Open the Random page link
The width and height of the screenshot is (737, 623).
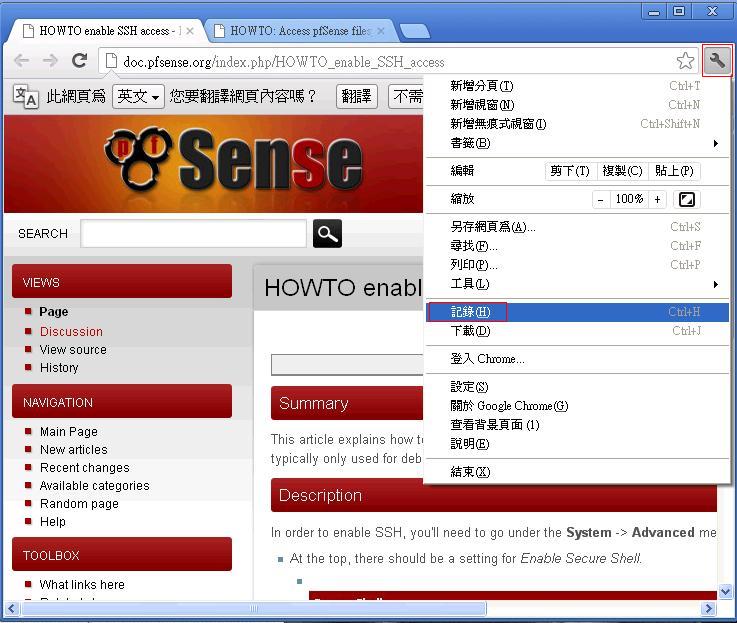[x=79, y=504]
